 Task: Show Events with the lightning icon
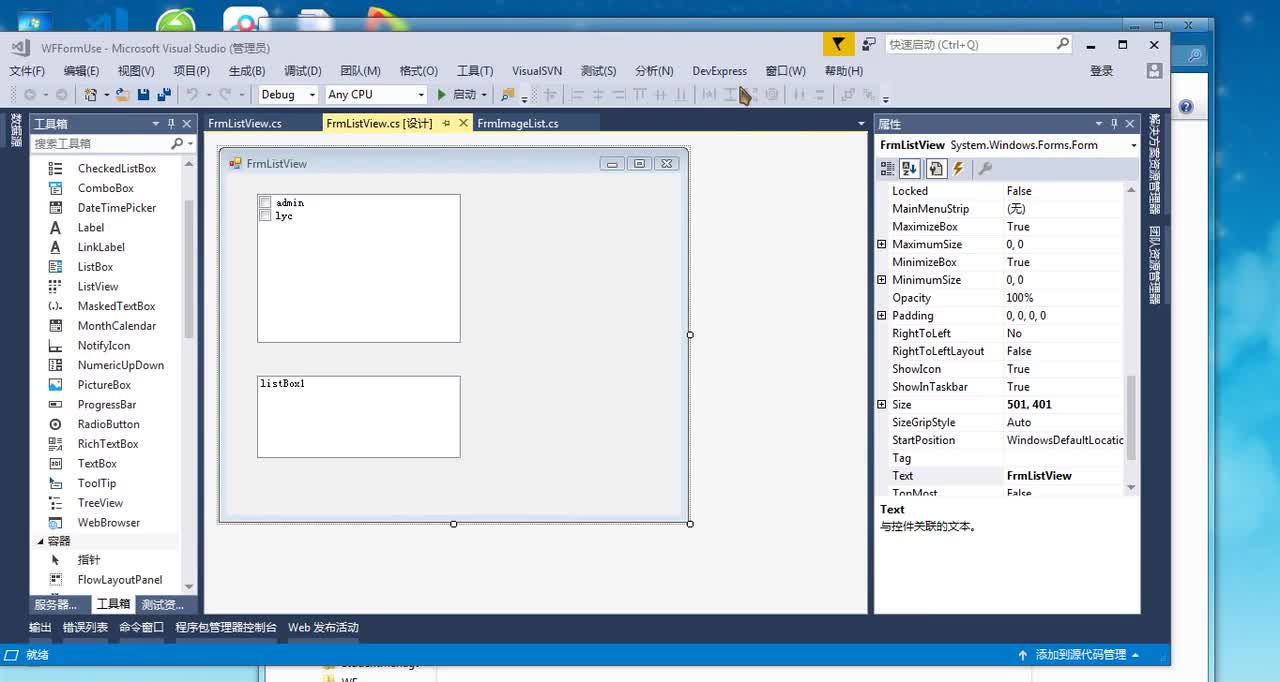958,169
